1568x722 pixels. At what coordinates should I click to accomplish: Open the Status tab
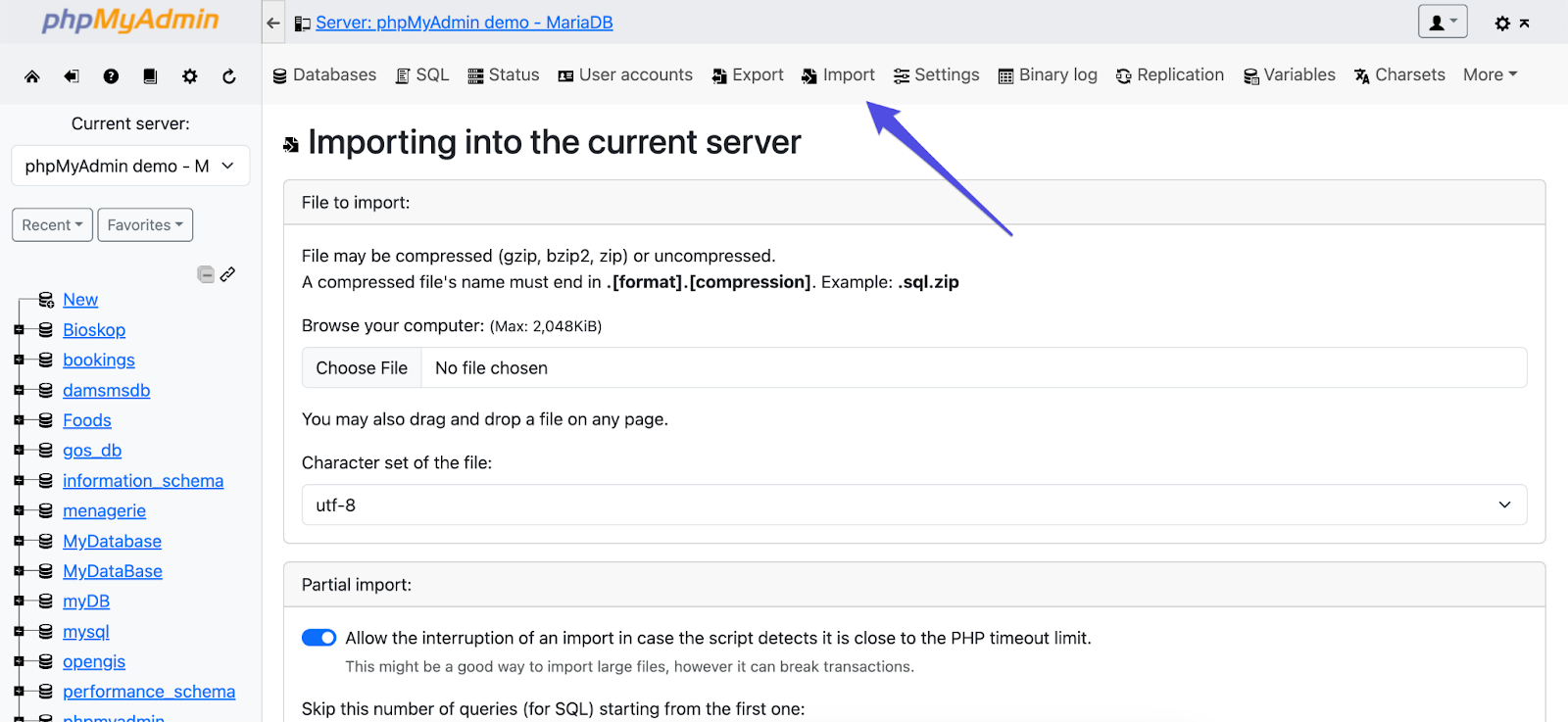point(504,74)
